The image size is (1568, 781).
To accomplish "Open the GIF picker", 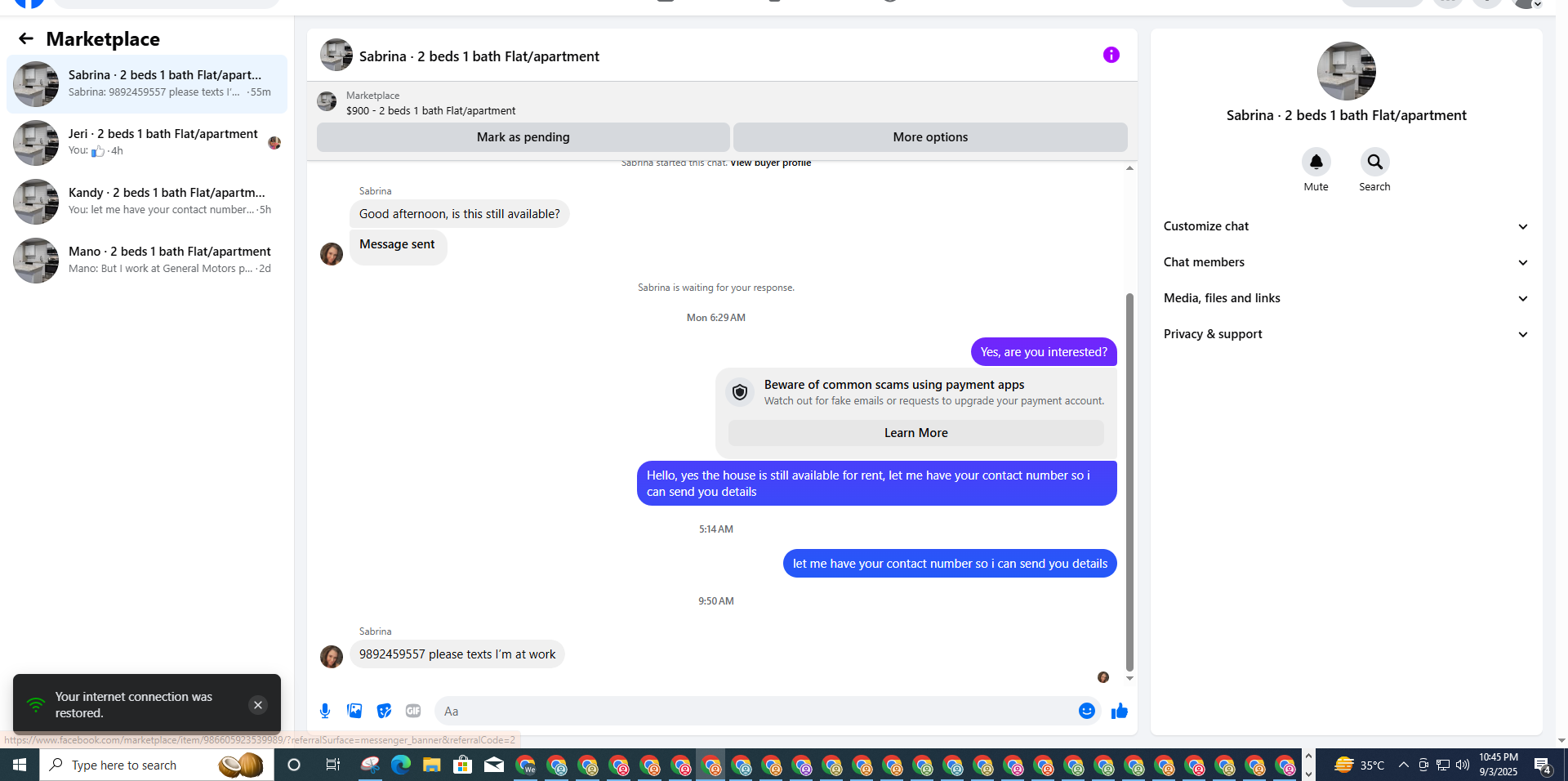I will point(413,711).
